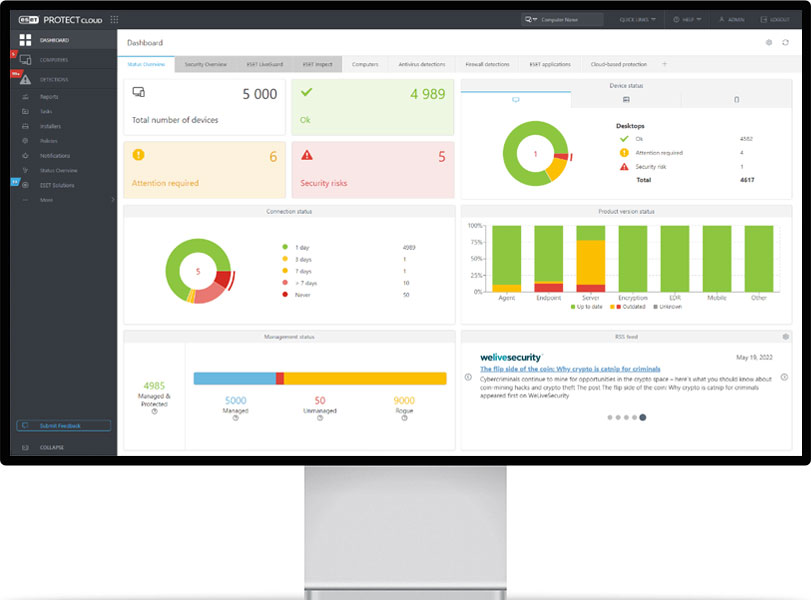Open the help icon under Managed
This screenshot has height=600, width=811.
point(235,418)
